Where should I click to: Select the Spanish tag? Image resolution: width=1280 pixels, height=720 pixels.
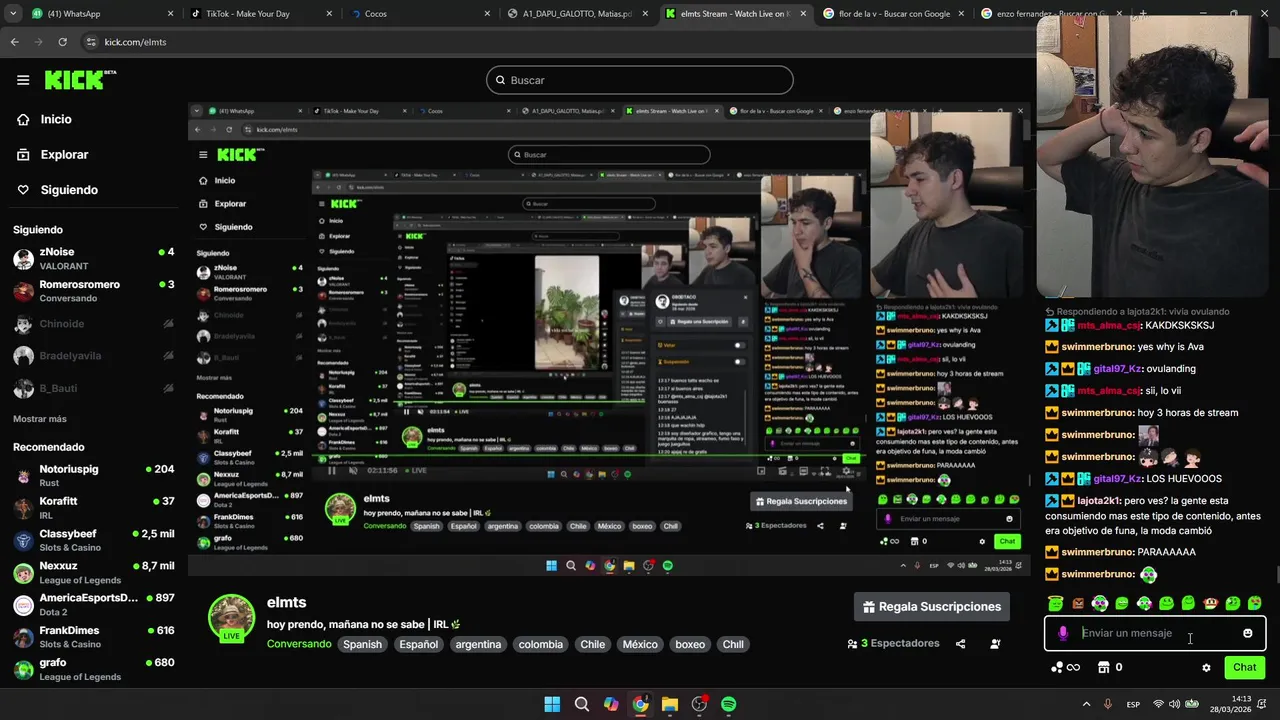click(363, 644)
